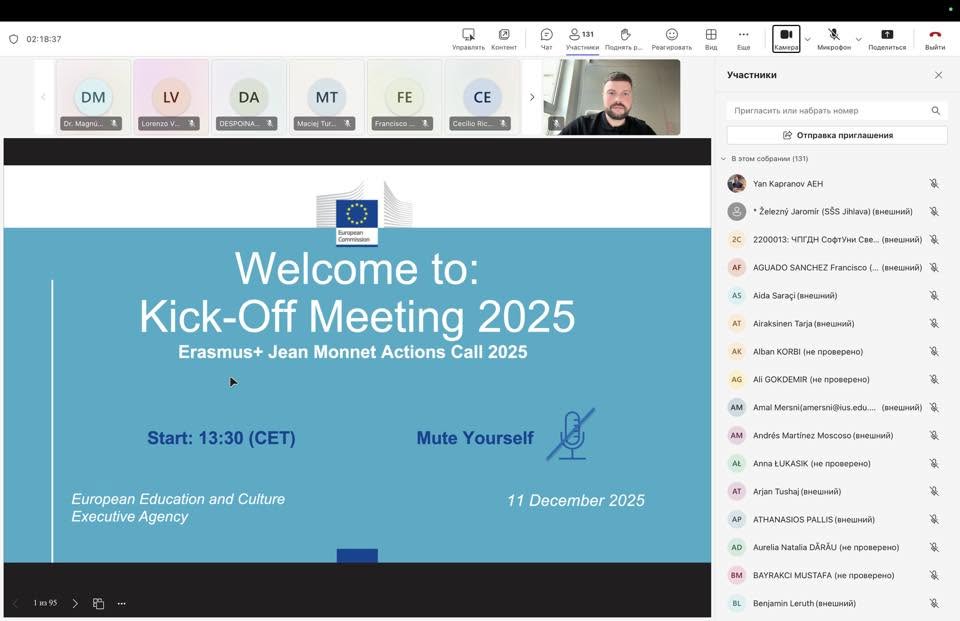The width and height of the screenshot is (960, 621).
Task: Expand camera device options arrow
Action: [x=808, y=39]
